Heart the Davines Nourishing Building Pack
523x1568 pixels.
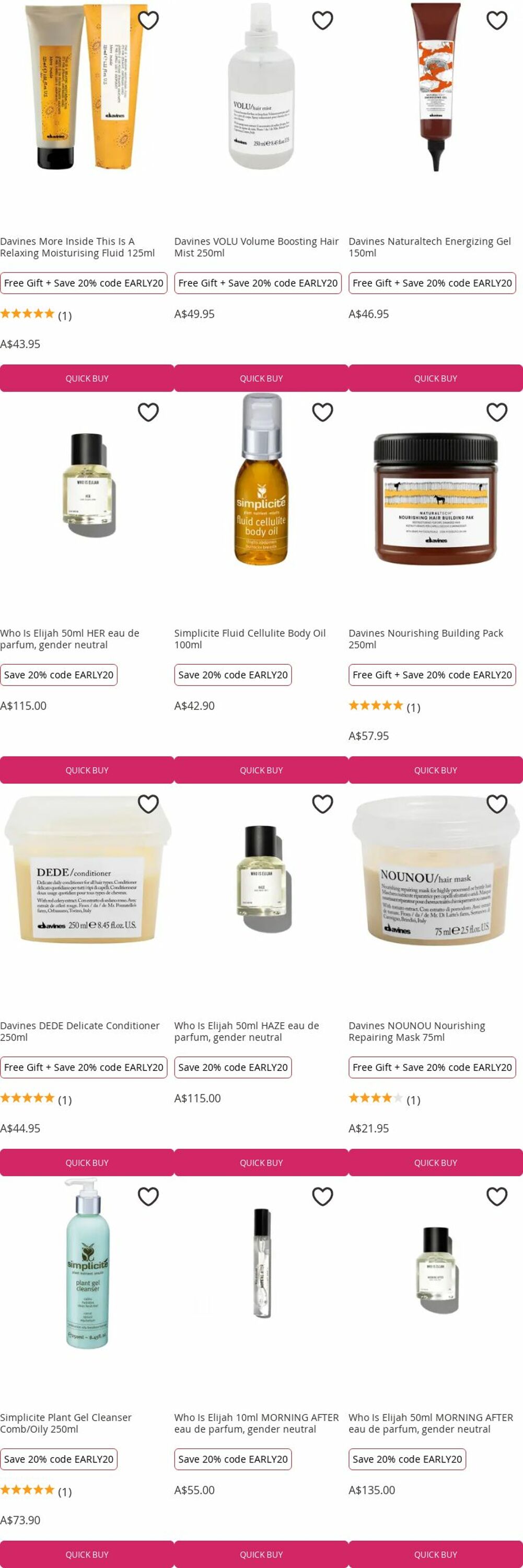[x=497, y=412]
